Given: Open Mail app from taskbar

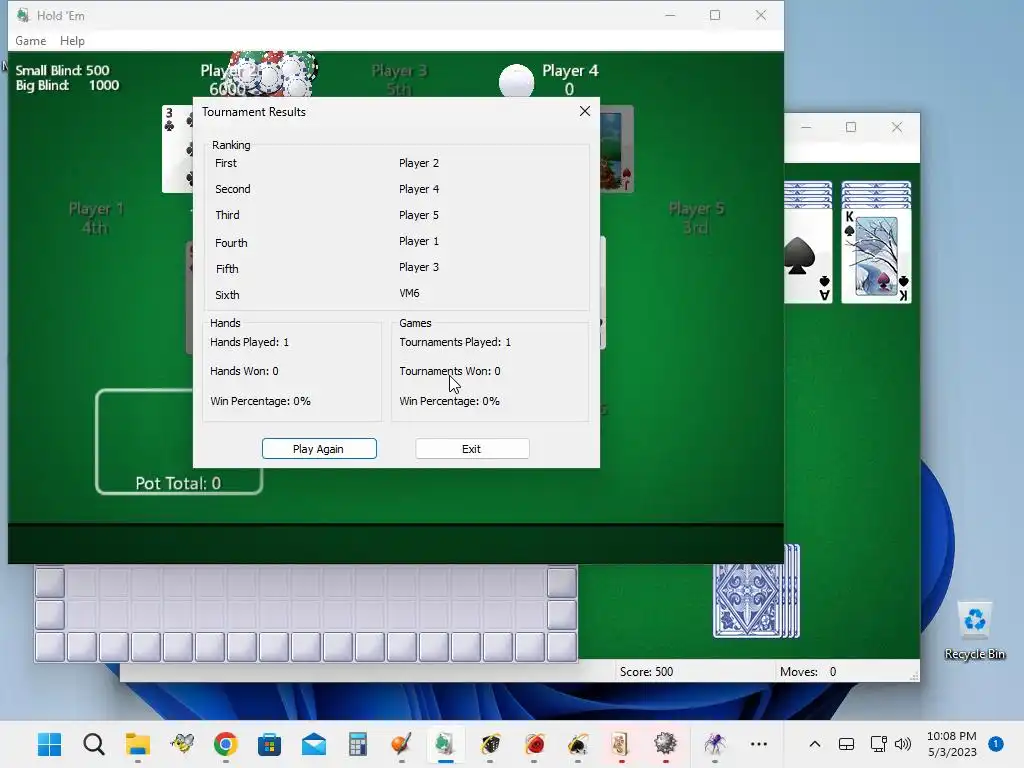Looking at the screenshot, I should pos(313,744).
